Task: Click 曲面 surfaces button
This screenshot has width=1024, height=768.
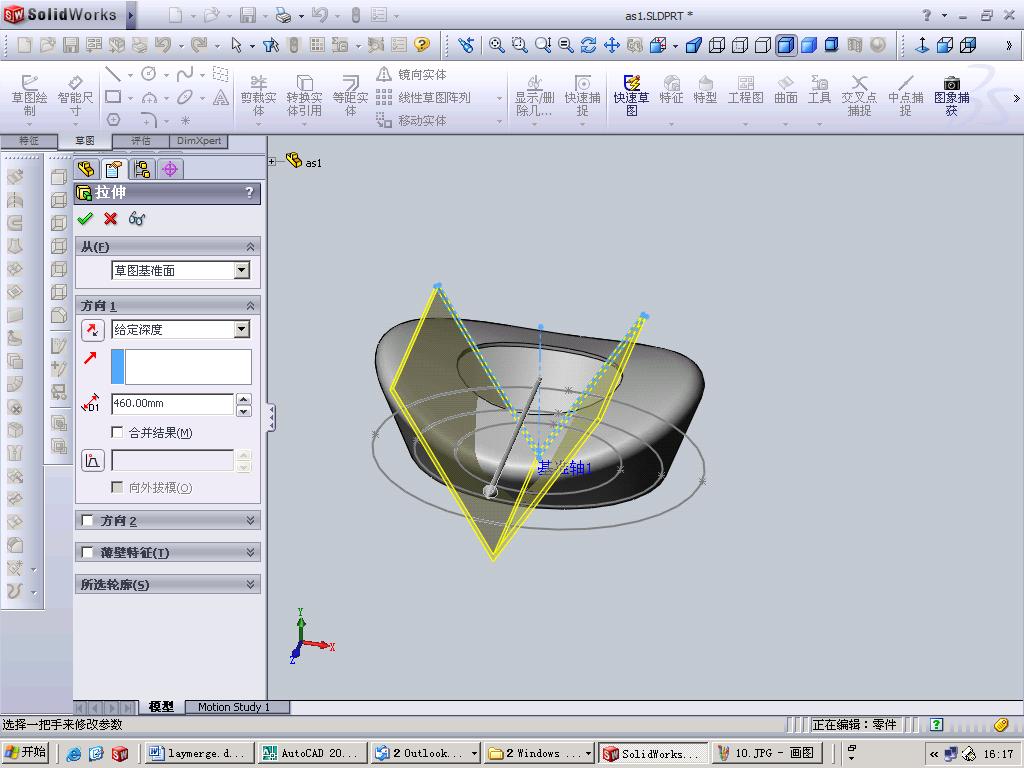Action: [786, 90]
